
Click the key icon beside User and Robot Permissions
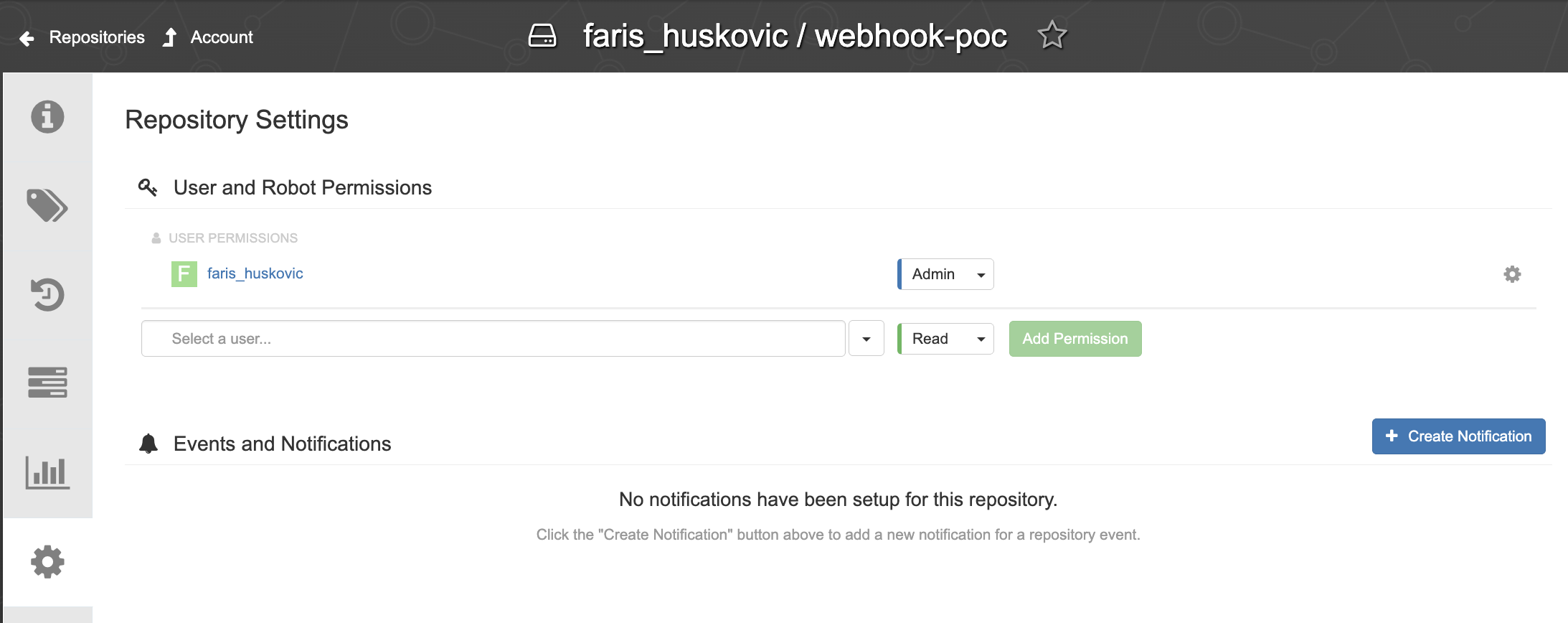click(148, 187)
